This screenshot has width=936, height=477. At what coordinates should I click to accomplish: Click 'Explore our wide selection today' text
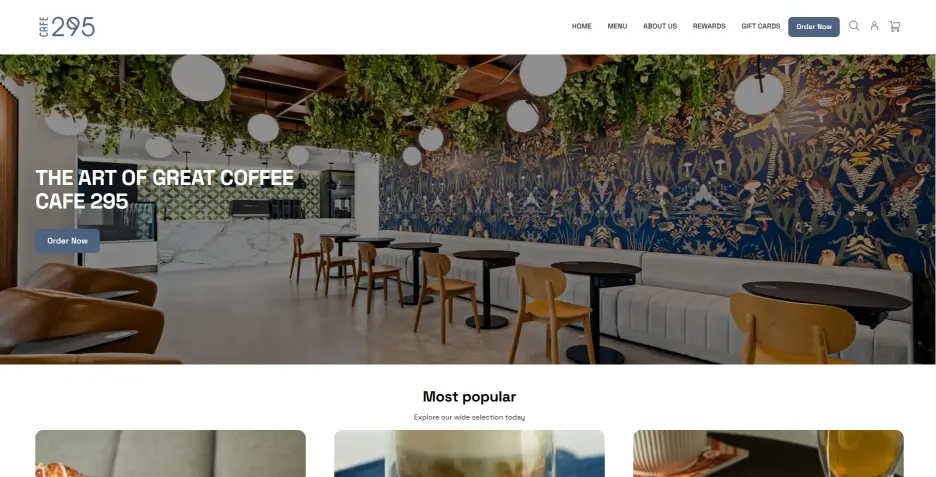[469, 417]
